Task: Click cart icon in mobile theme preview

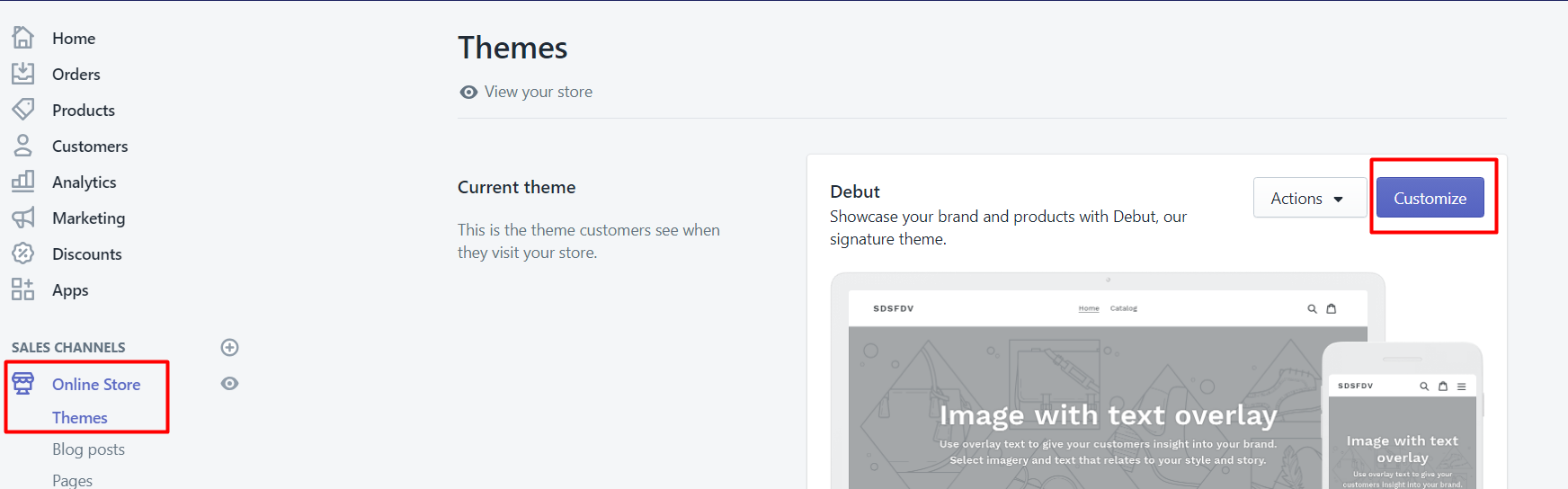Action: [1443, 386]
